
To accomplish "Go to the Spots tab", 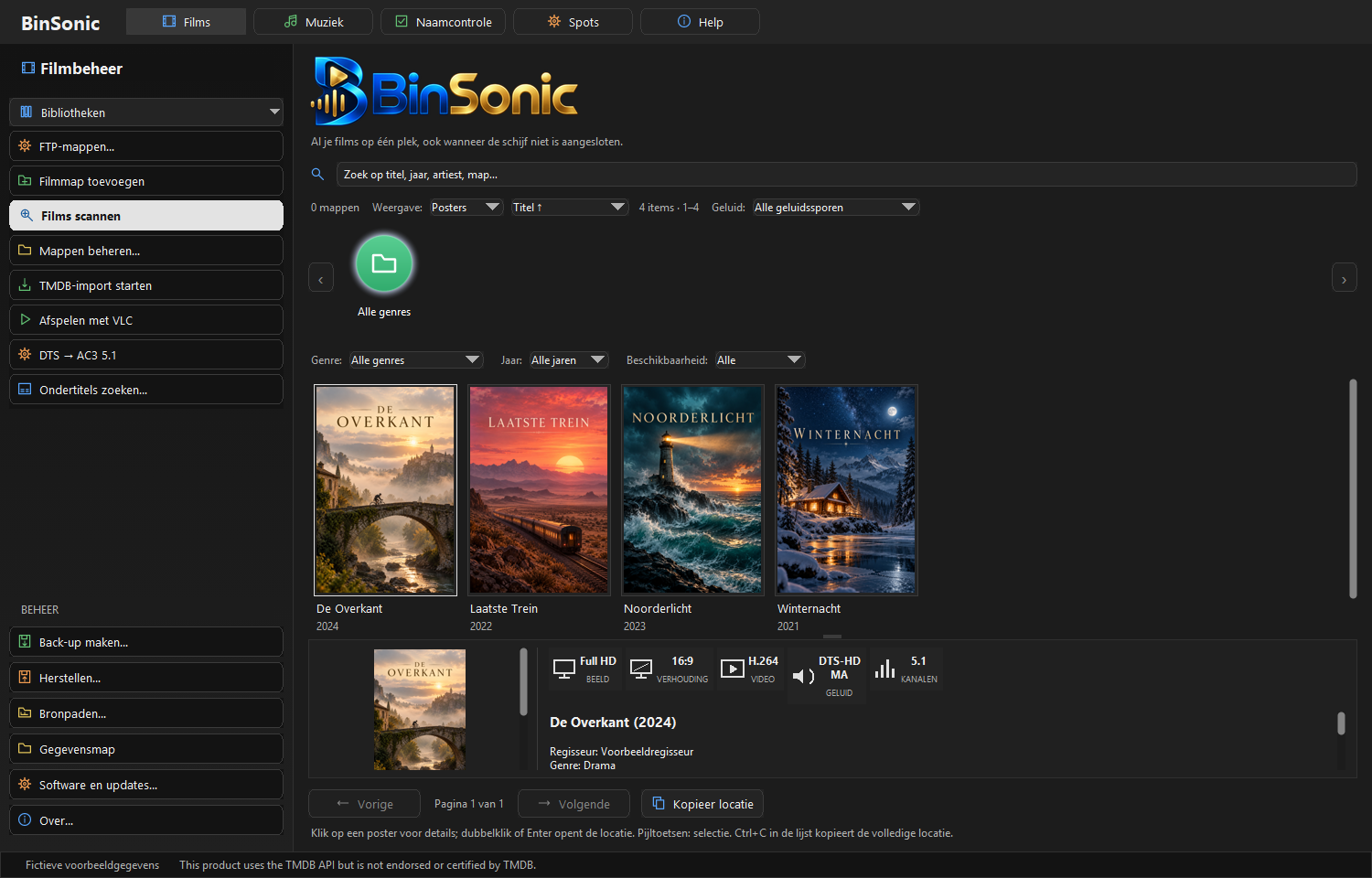I will point(573,22).
